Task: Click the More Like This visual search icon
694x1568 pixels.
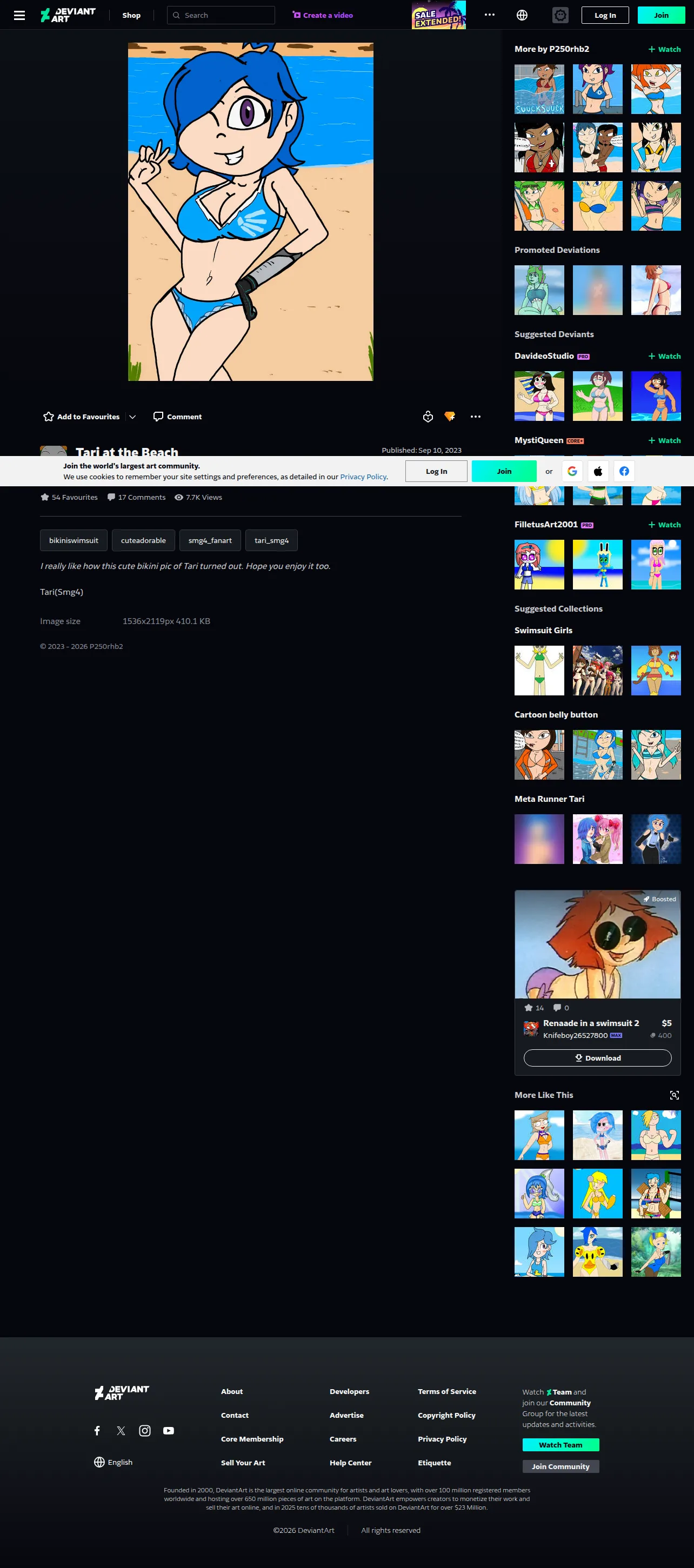Action: (x=675, y=1095)
